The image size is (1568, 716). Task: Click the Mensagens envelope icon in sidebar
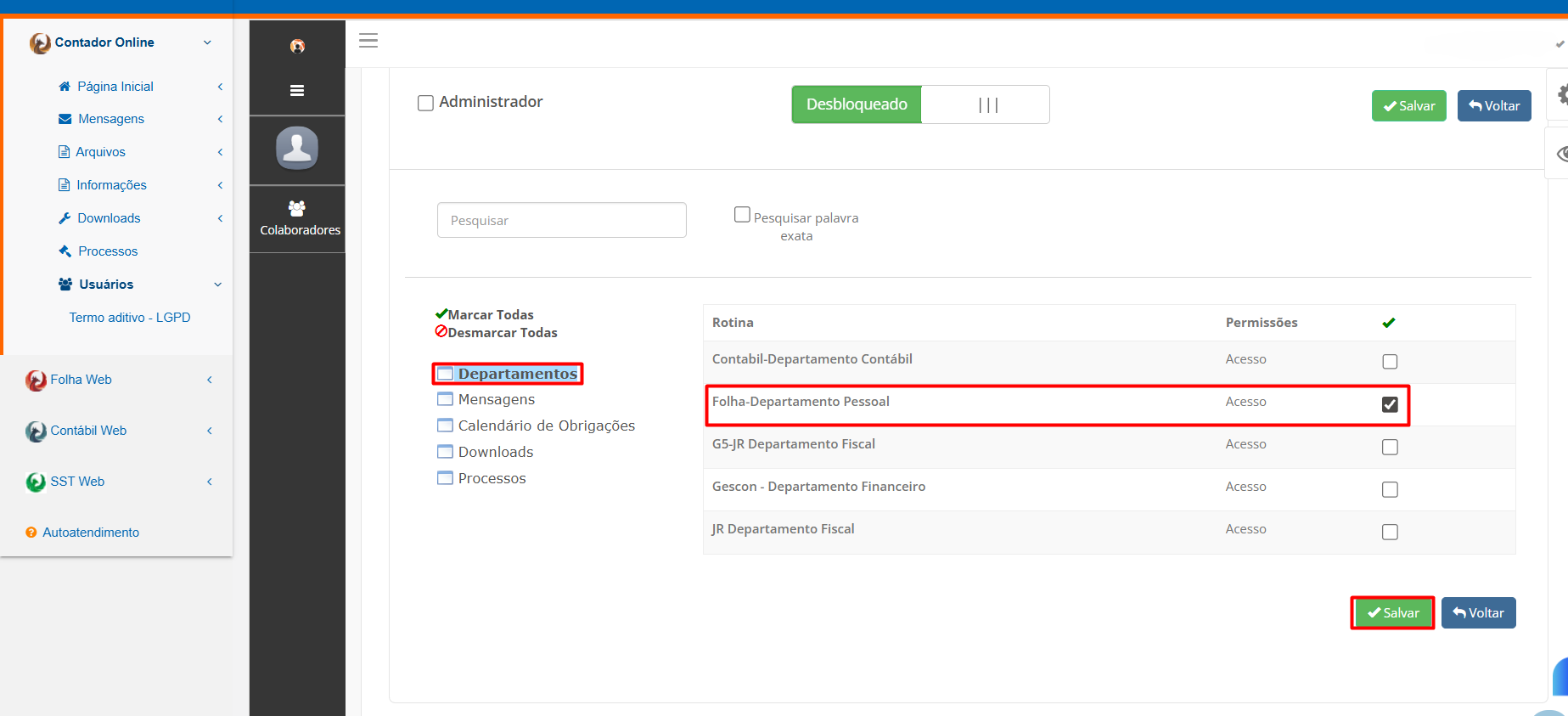pyautogui.click(x=65, y=119)
